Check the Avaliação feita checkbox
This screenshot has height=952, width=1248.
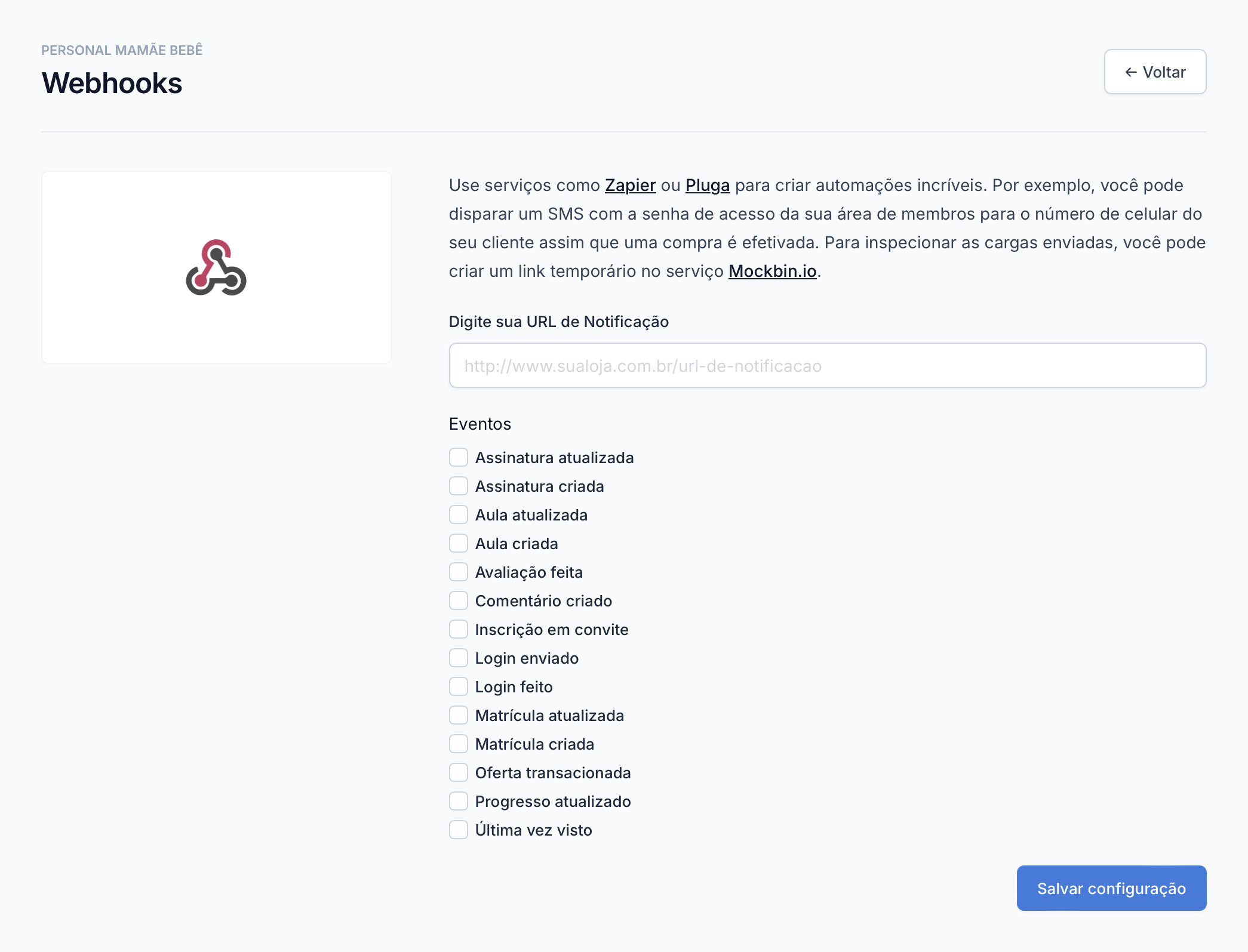click(459, 572)
